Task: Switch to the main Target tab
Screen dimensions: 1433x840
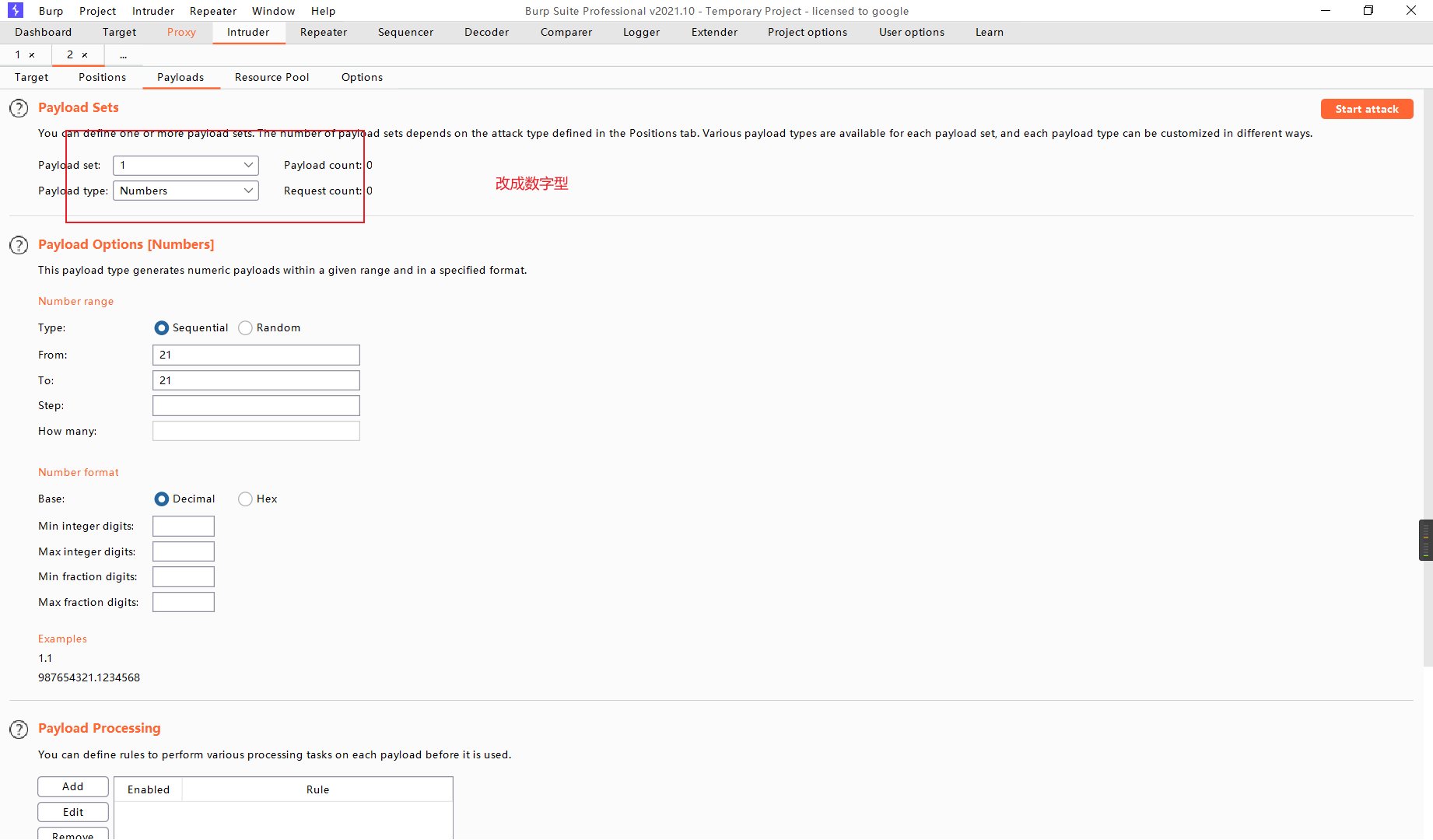Action: (119, 32)
